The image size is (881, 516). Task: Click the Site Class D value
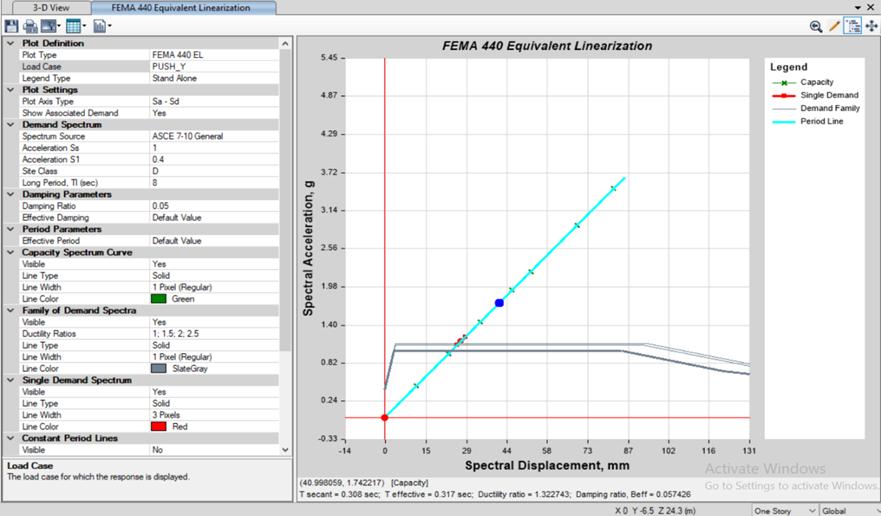[x=214, y=171]
